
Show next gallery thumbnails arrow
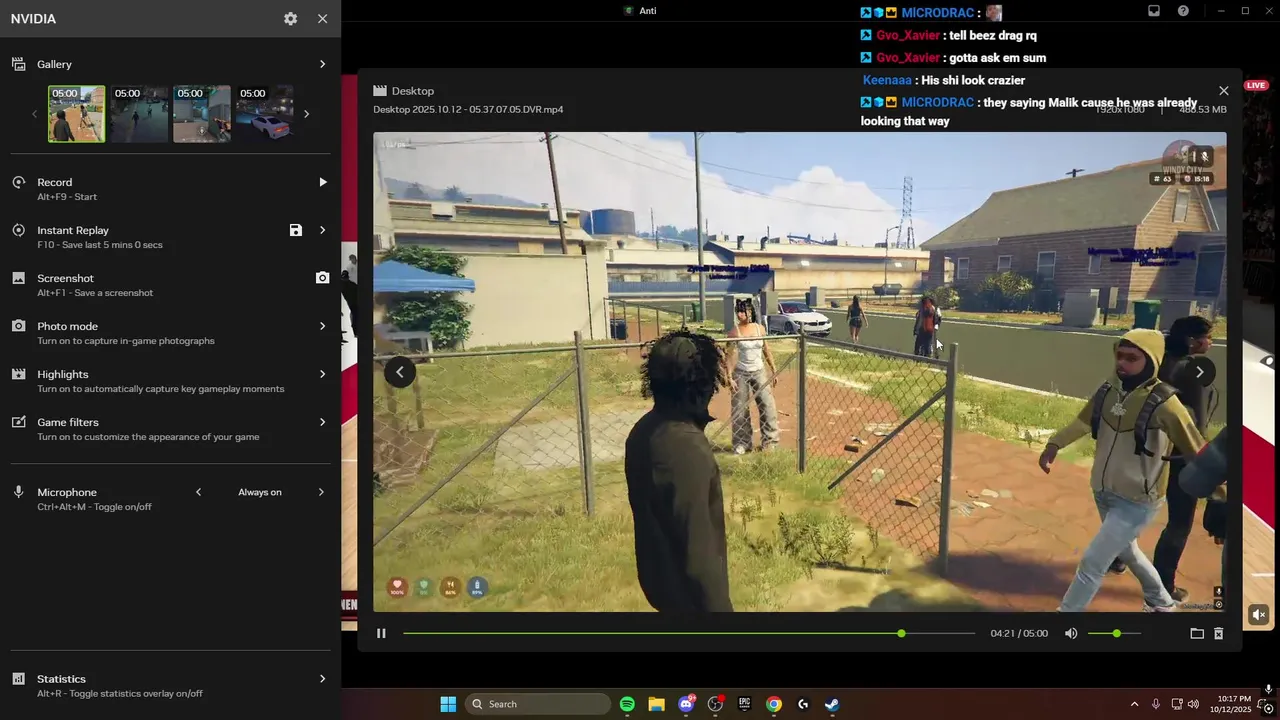click(306, 114)
